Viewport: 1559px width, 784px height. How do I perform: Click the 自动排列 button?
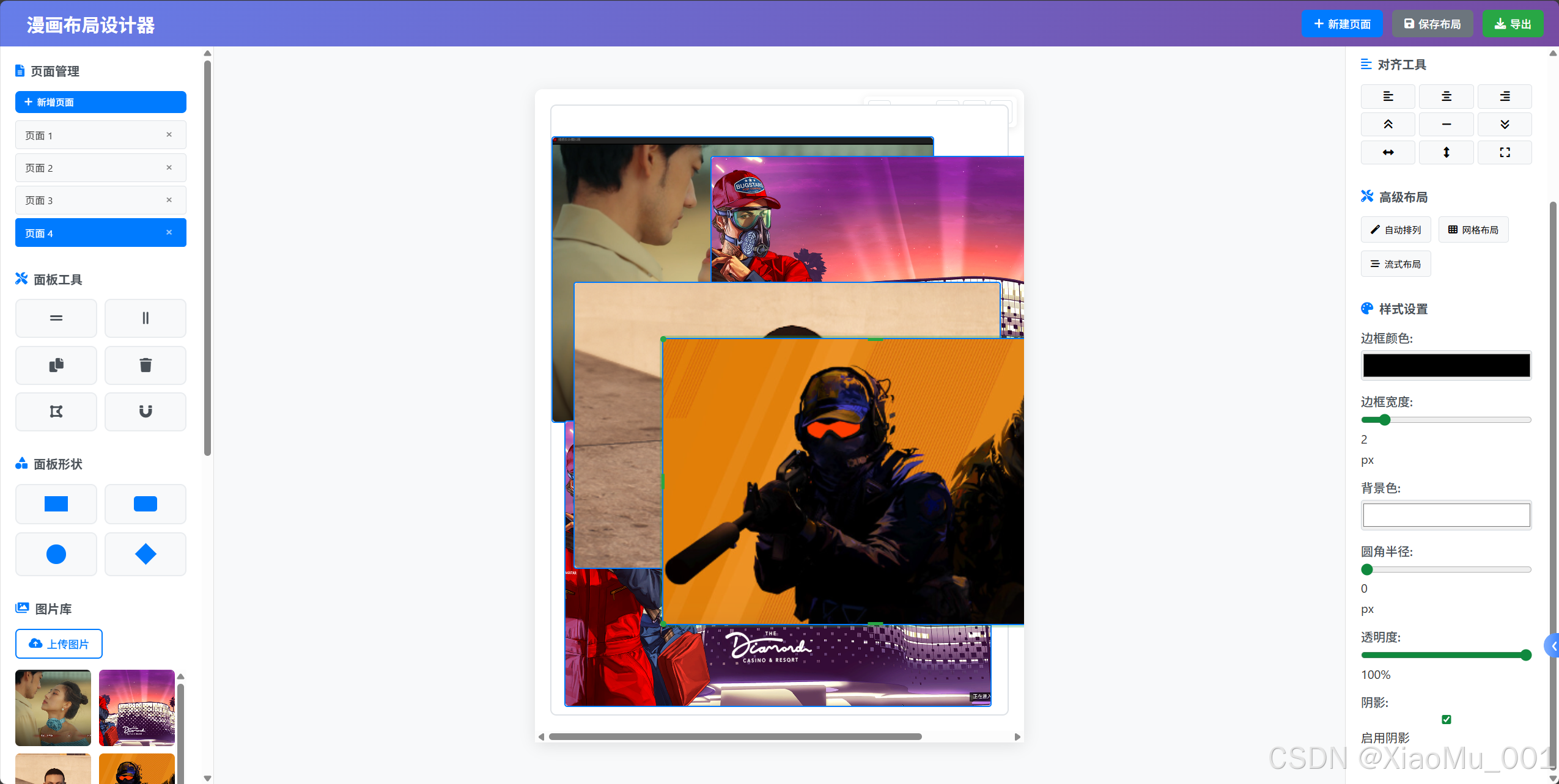click(x=1396, y=230)
